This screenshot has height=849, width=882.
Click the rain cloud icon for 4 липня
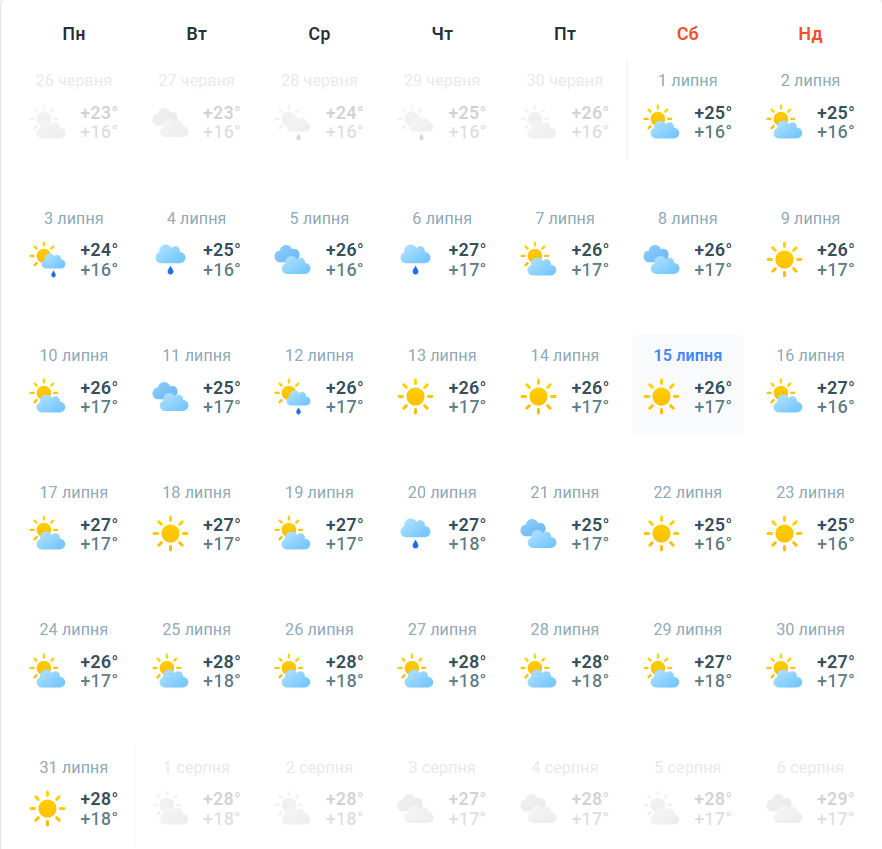pyautogui.click(x=170, y=260)
